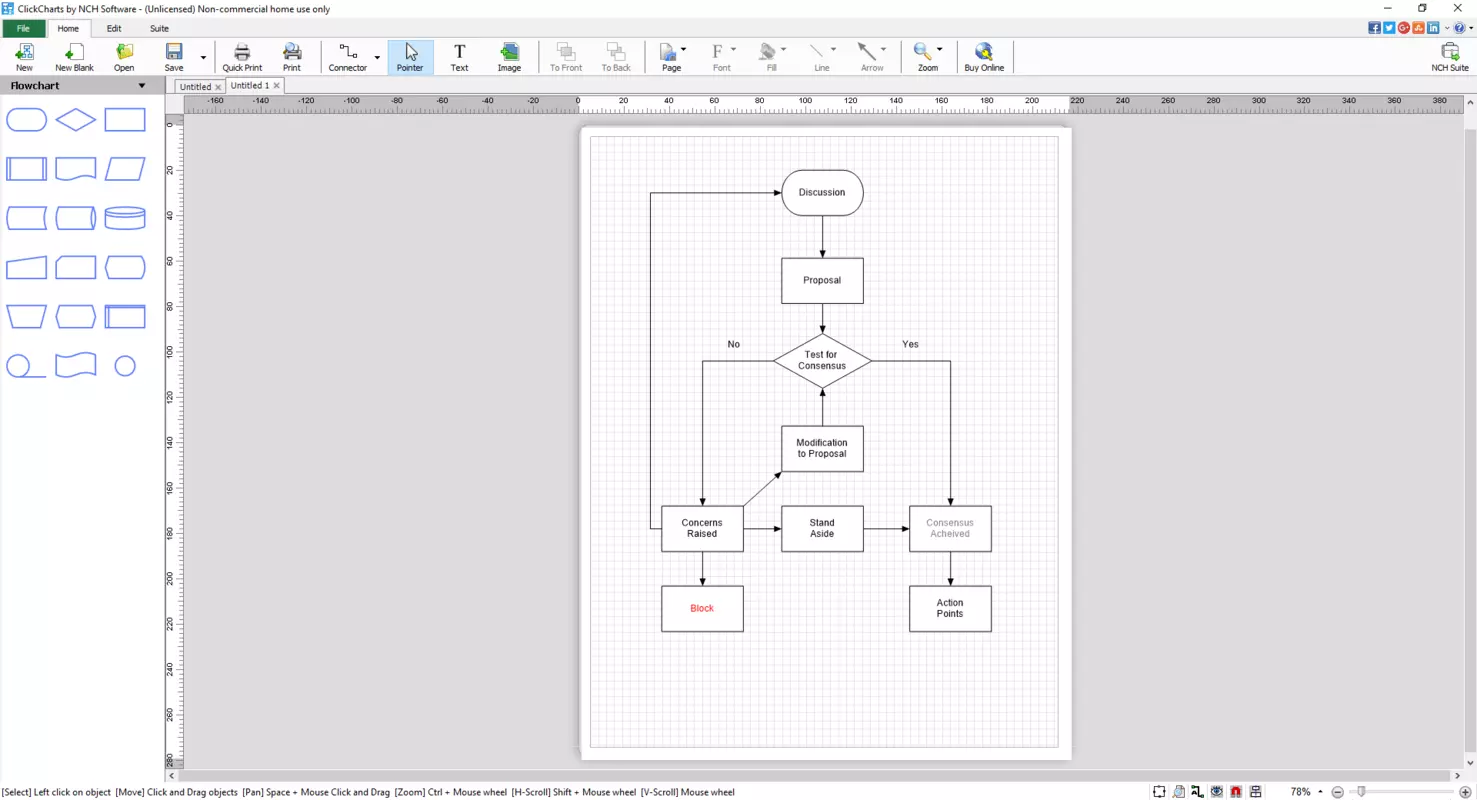The height and width of the screenshot is (800, 1477).
Task: Expand the Flowchart shape category dropdown
Action: (x=141, y=86)
